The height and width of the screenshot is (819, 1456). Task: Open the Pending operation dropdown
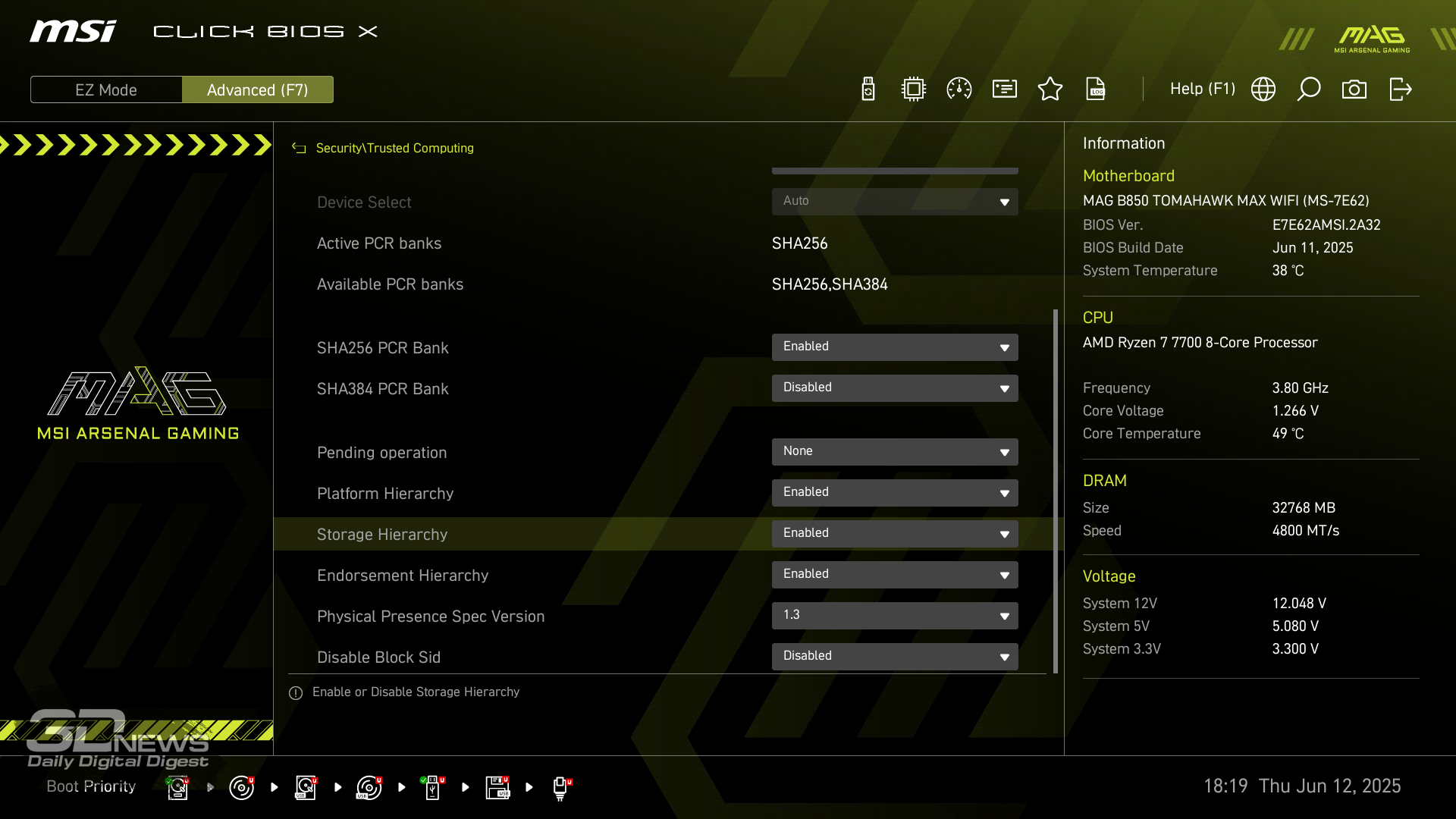pos(895,451)
